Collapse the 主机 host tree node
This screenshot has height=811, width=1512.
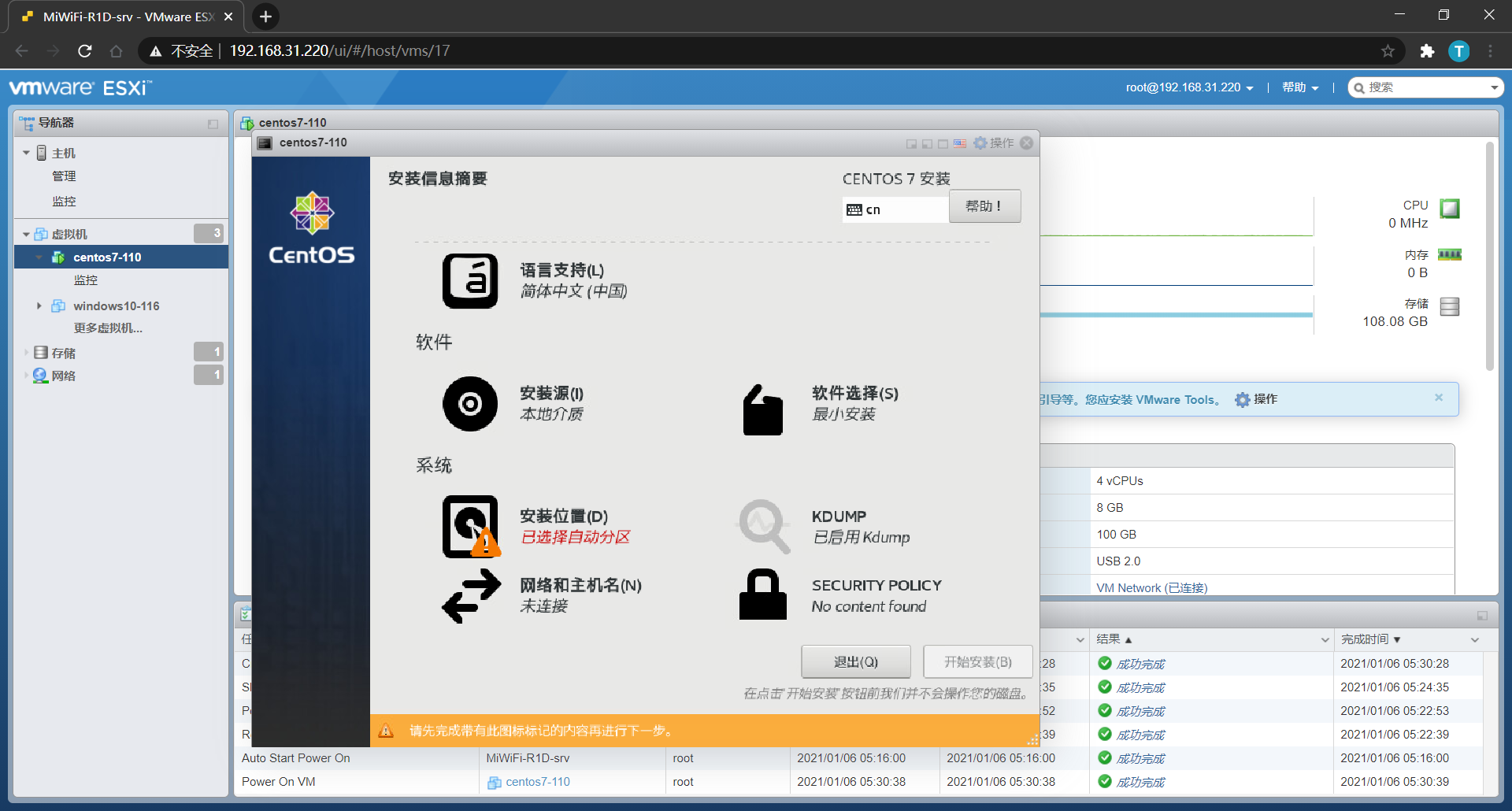pyautogui.click(x=26, y=153)
